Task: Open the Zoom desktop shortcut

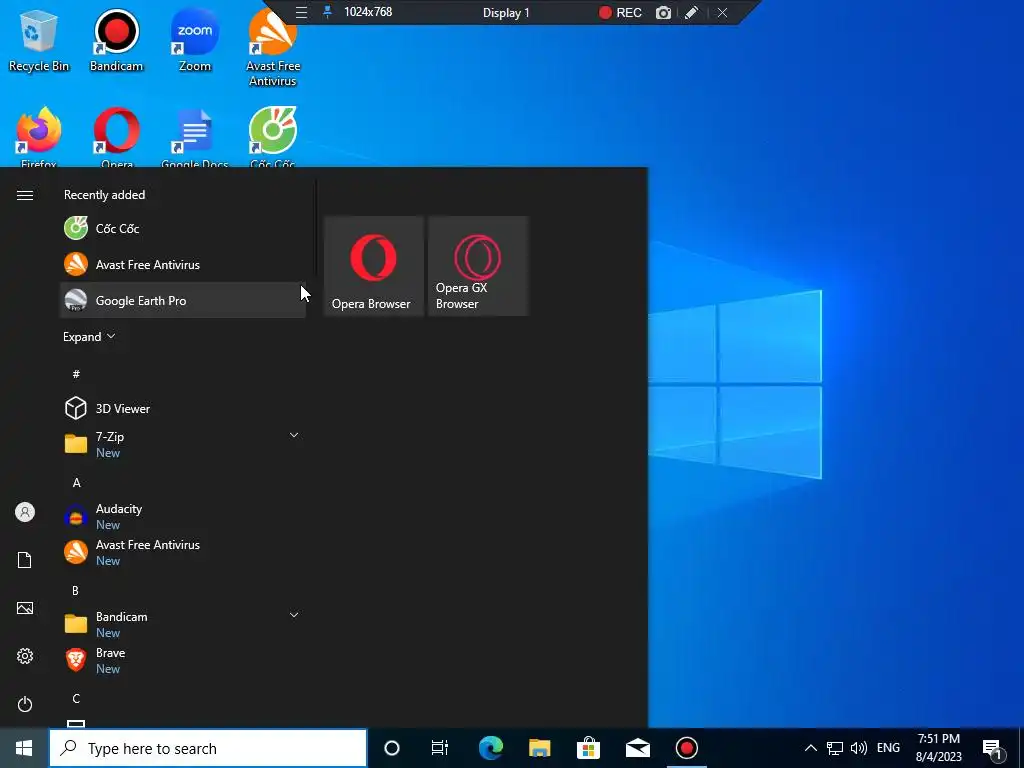Action: click(195, 40)
